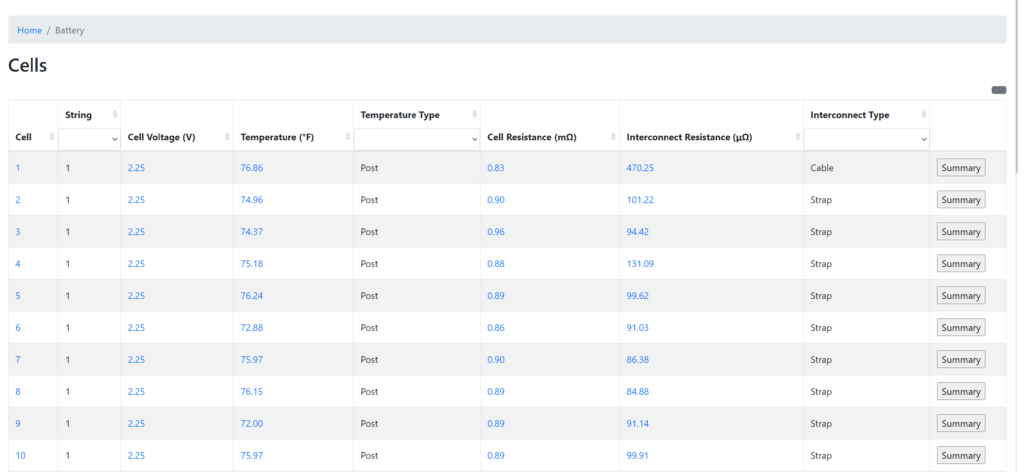Click temperature value 76.86
The width and height of the screenshot is (1024, 472).
(251, 168)
